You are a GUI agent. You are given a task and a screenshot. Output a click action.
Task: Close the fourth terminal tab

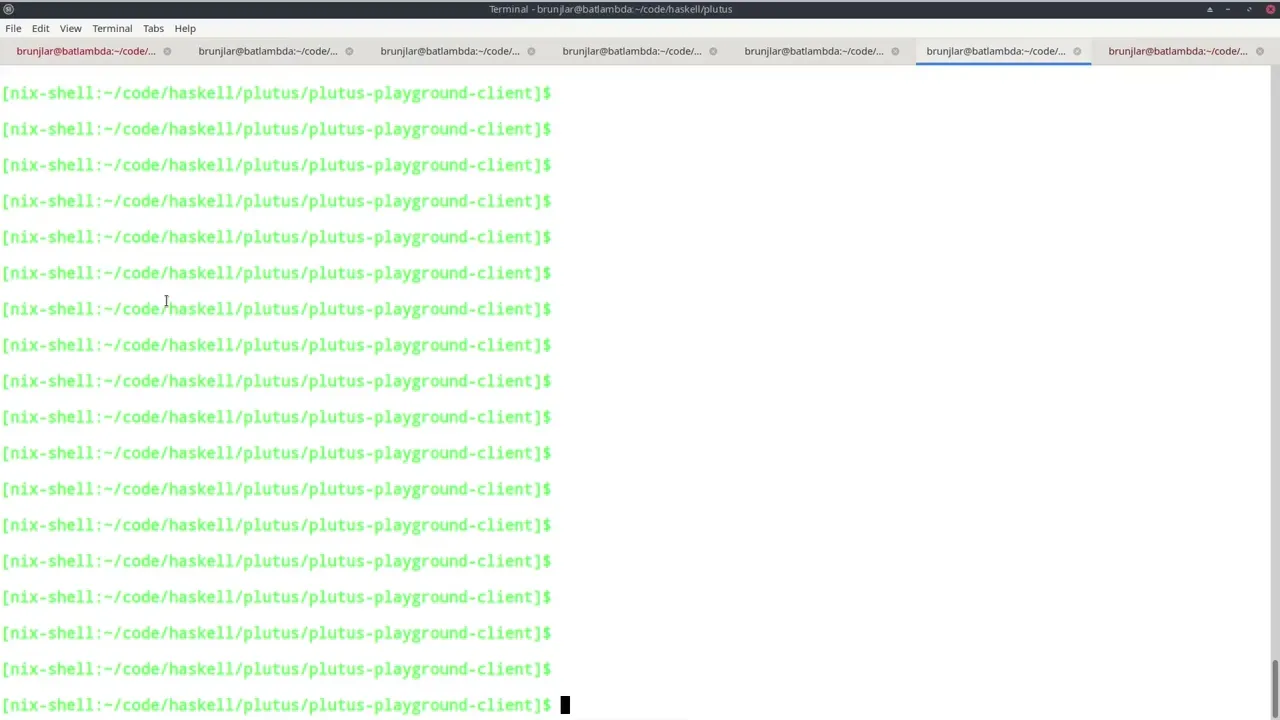tap(713, 51)
